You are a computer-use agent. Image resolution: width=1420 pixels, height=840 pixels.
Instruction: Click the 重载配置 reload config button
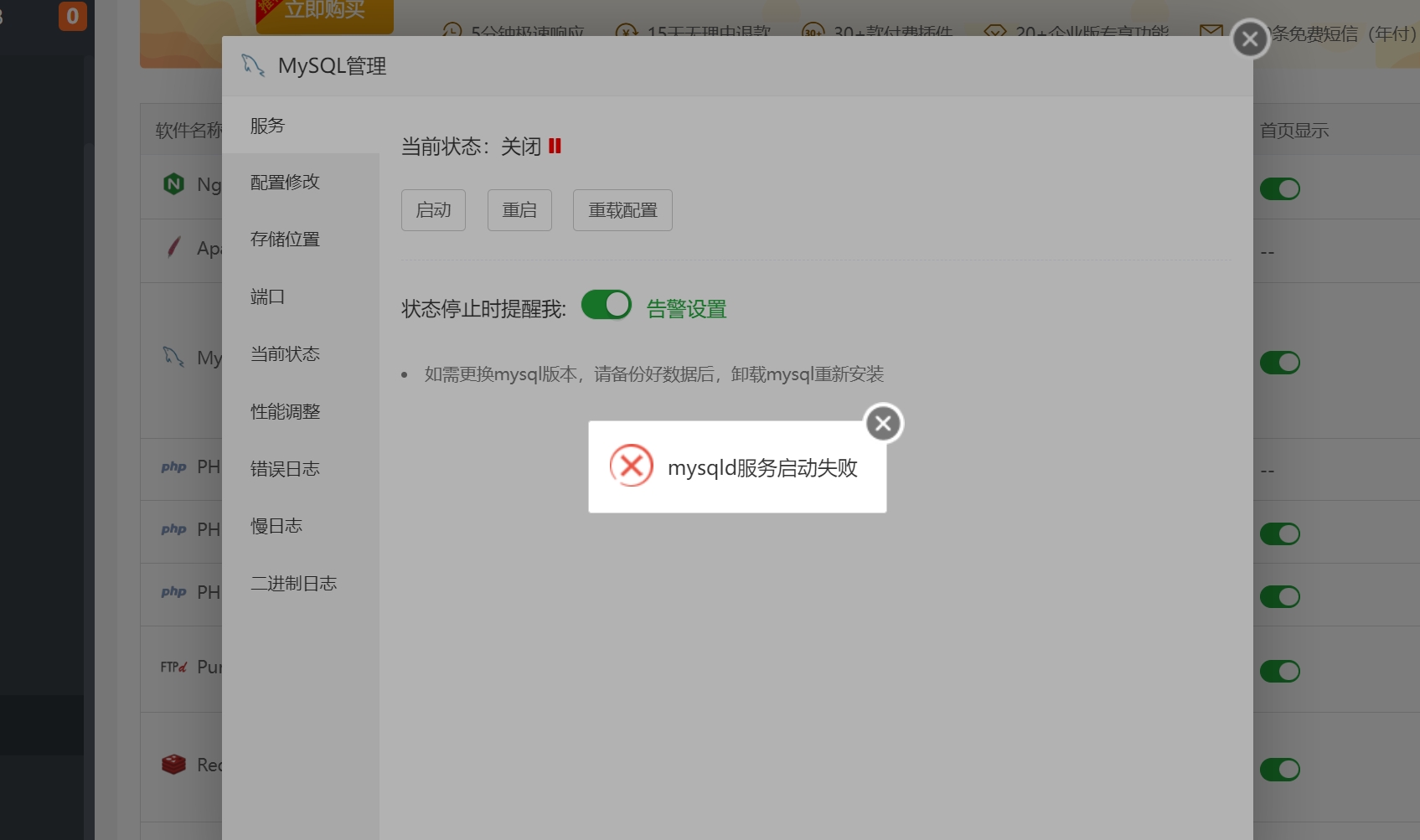[x=622, y=210]
